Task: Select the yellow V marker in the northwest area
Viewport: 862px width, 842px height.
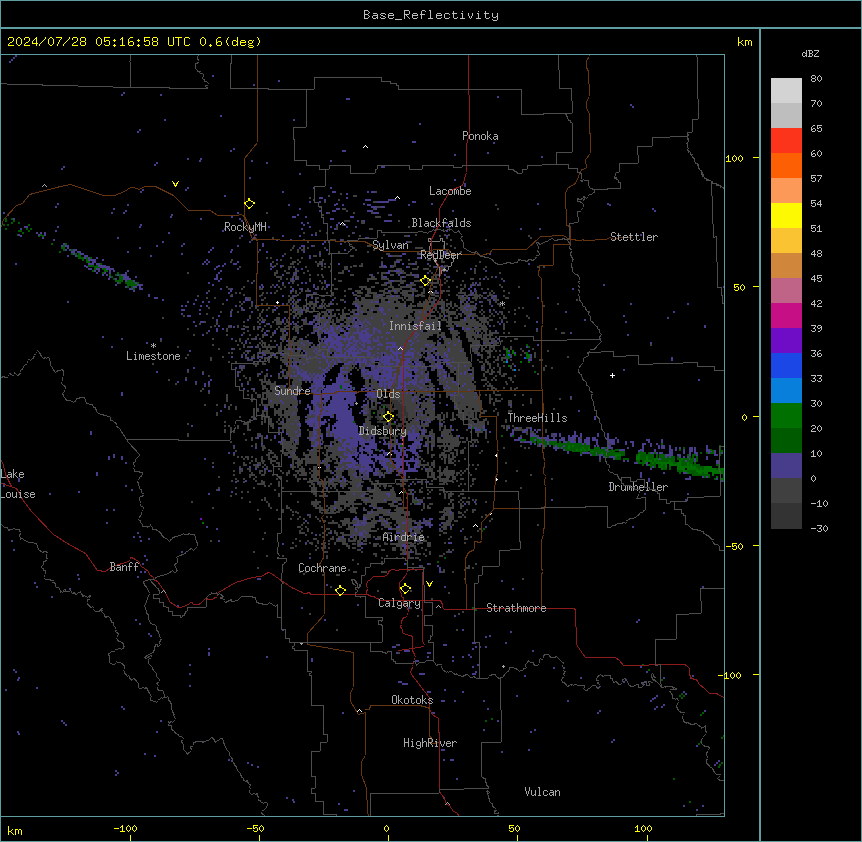Action: 175,184
